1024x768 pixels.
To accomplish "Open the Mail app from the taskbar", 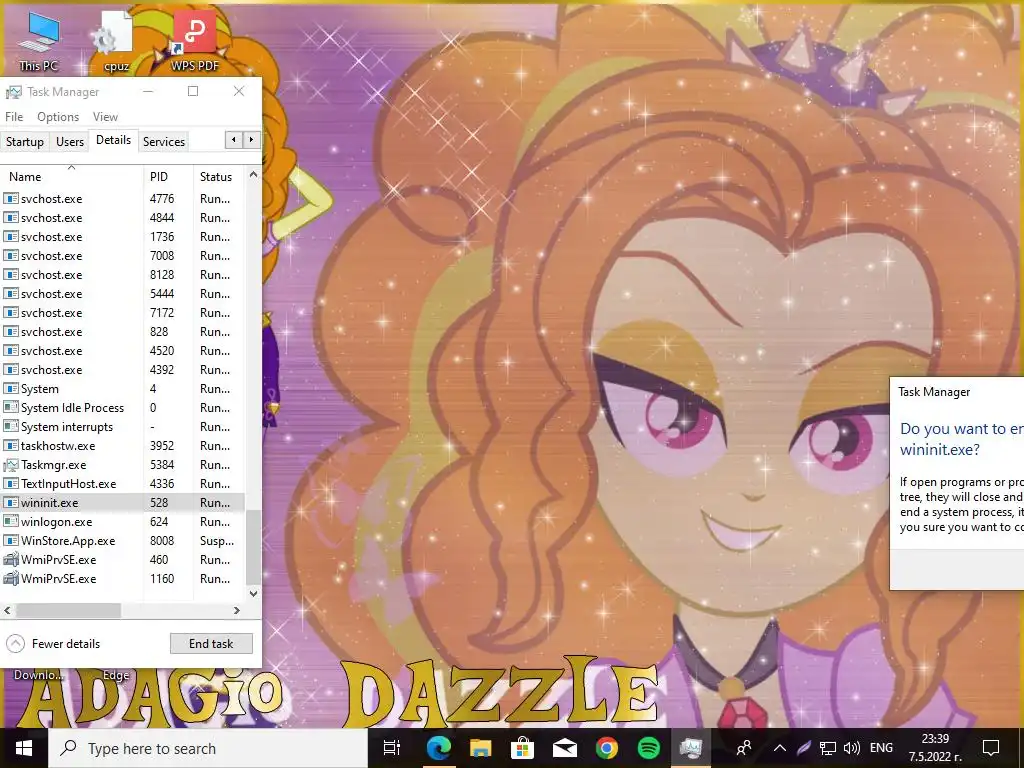I will [x=564, y=748].
